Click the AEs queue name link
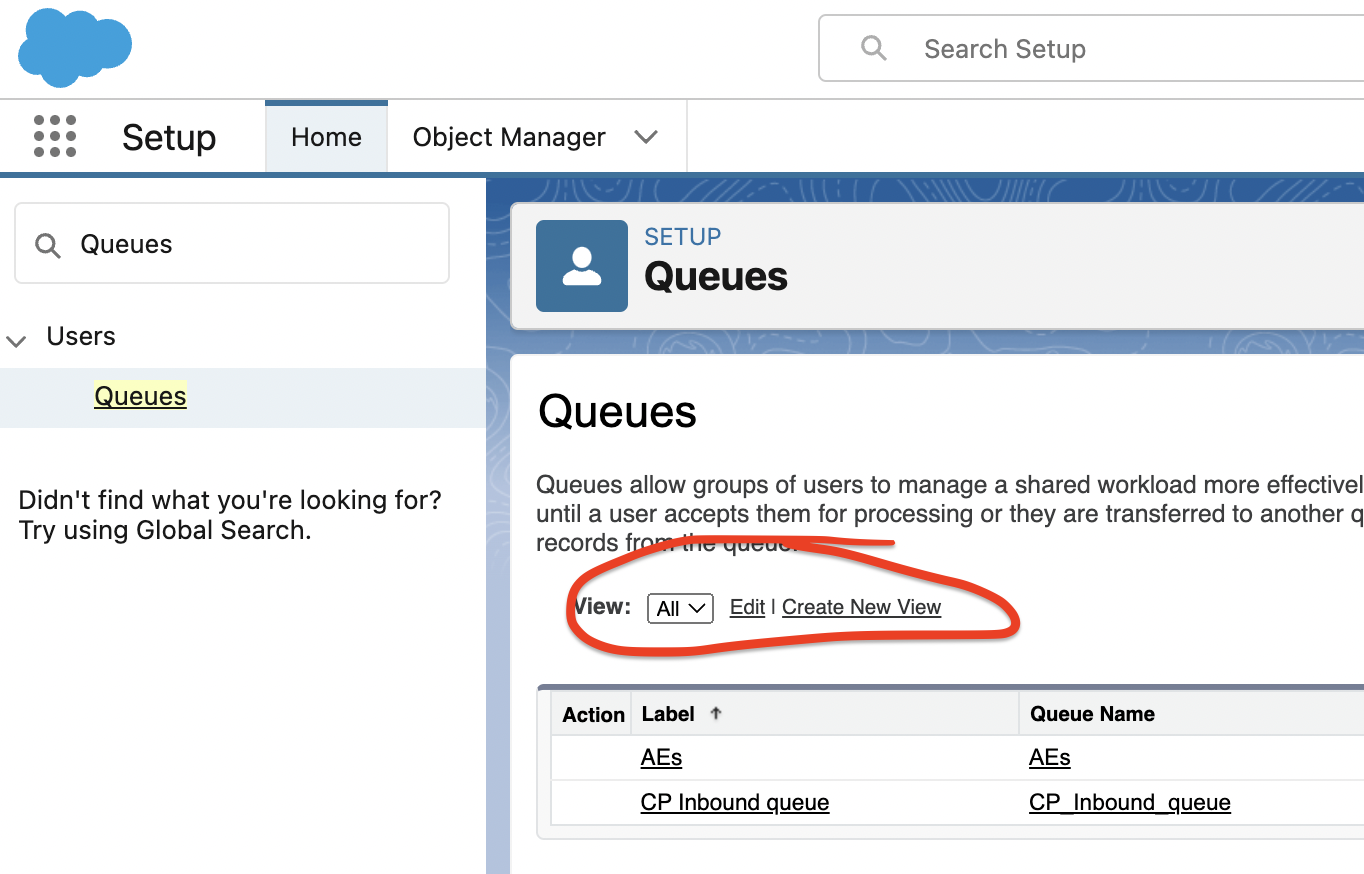This screenshot has height=874, width=1364. click(x=1049, y=758)
